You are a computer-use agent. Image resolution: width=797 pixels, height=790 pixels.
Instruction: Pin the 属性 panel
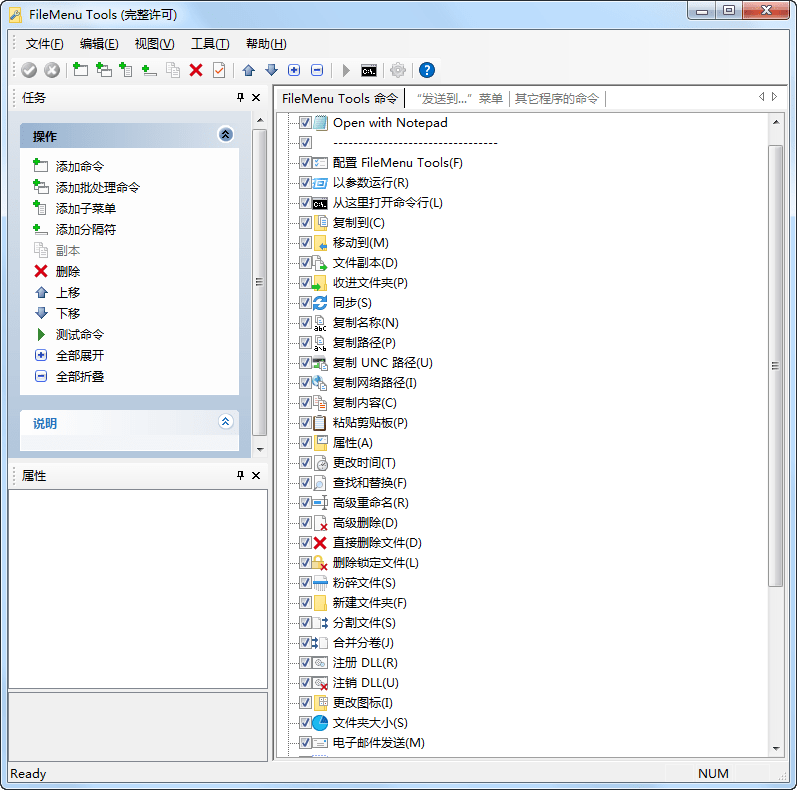coord(240,475)
